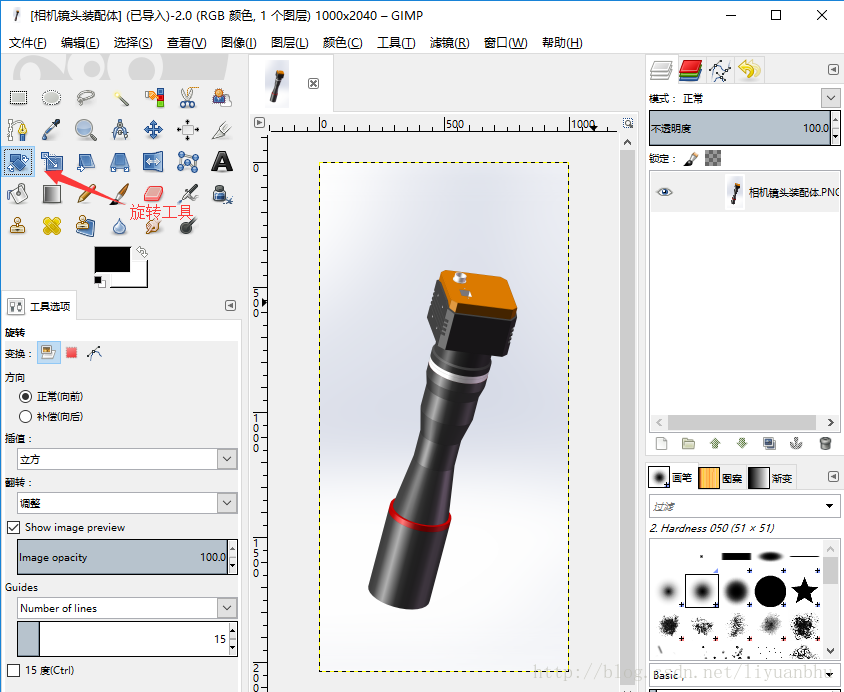Select the Rectangle Select tool
This screenshot has height=692, width=844.
tap(18, 97)
